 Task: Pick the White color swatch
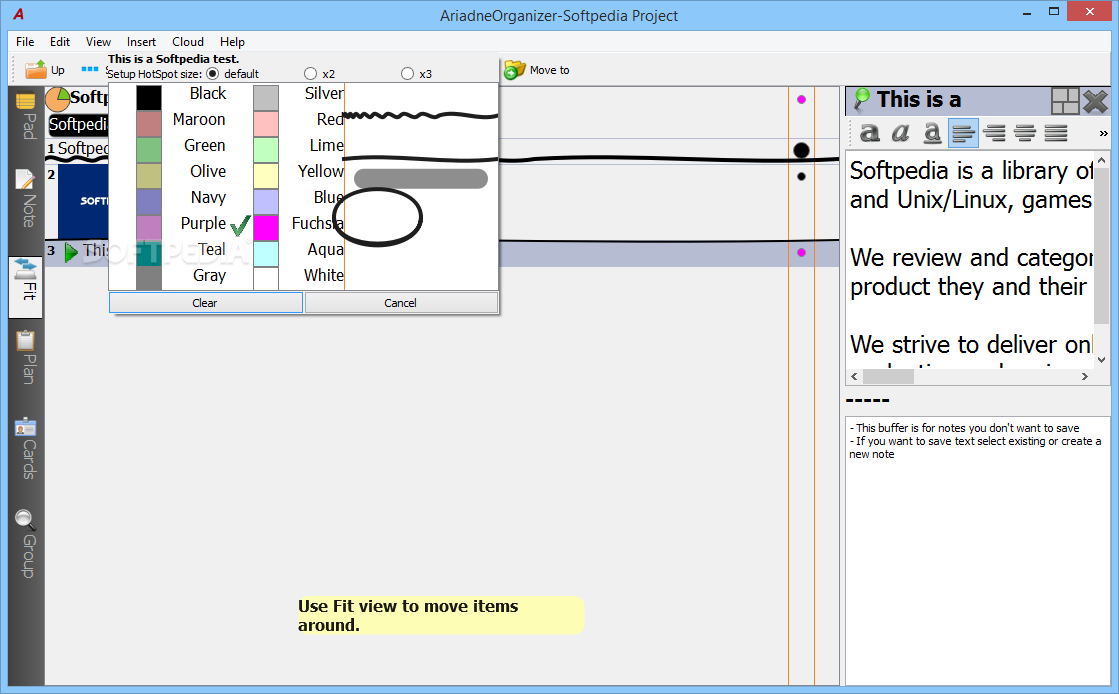point(266,278)
